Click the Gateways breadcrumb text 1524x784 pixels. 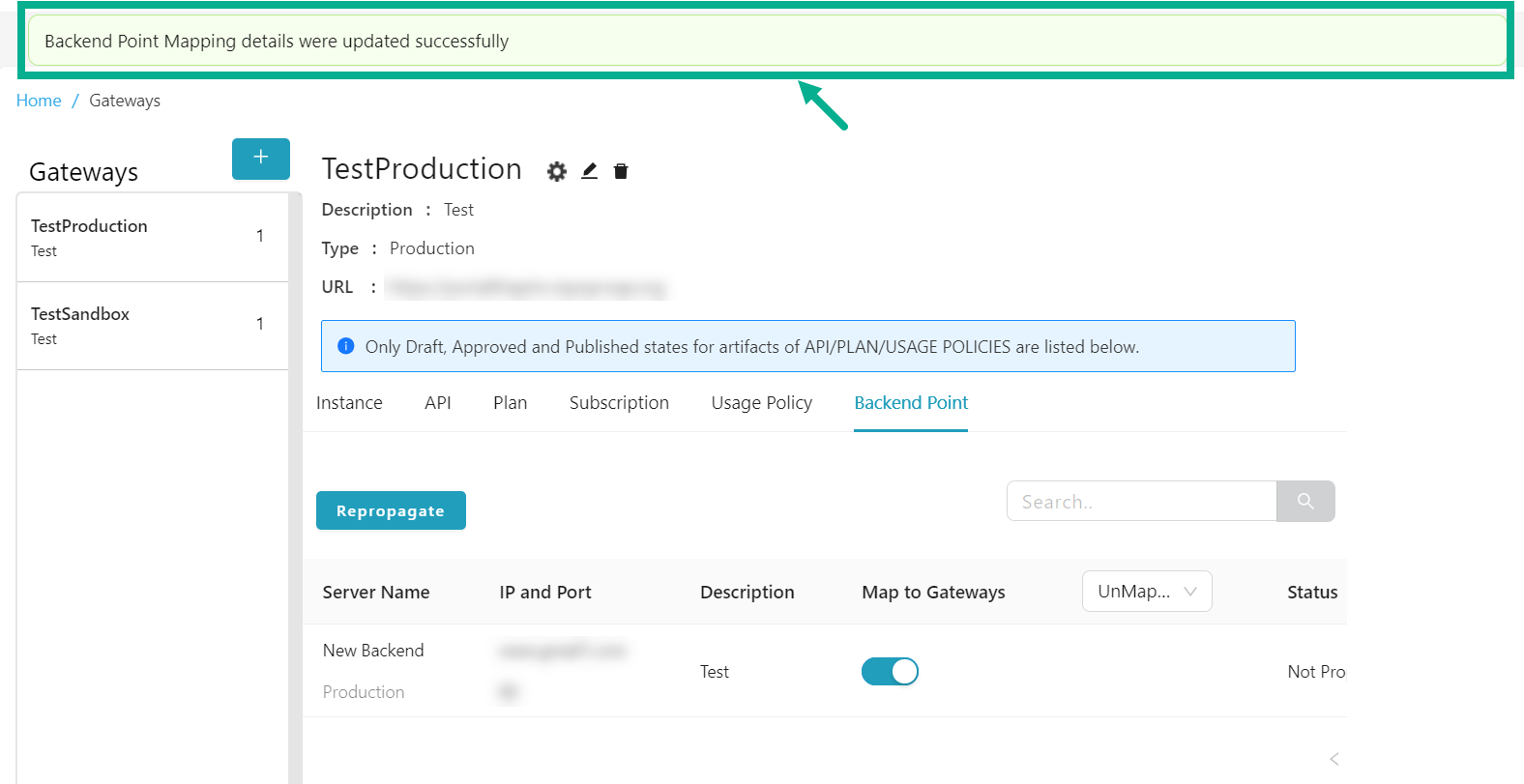click(125, 101)
